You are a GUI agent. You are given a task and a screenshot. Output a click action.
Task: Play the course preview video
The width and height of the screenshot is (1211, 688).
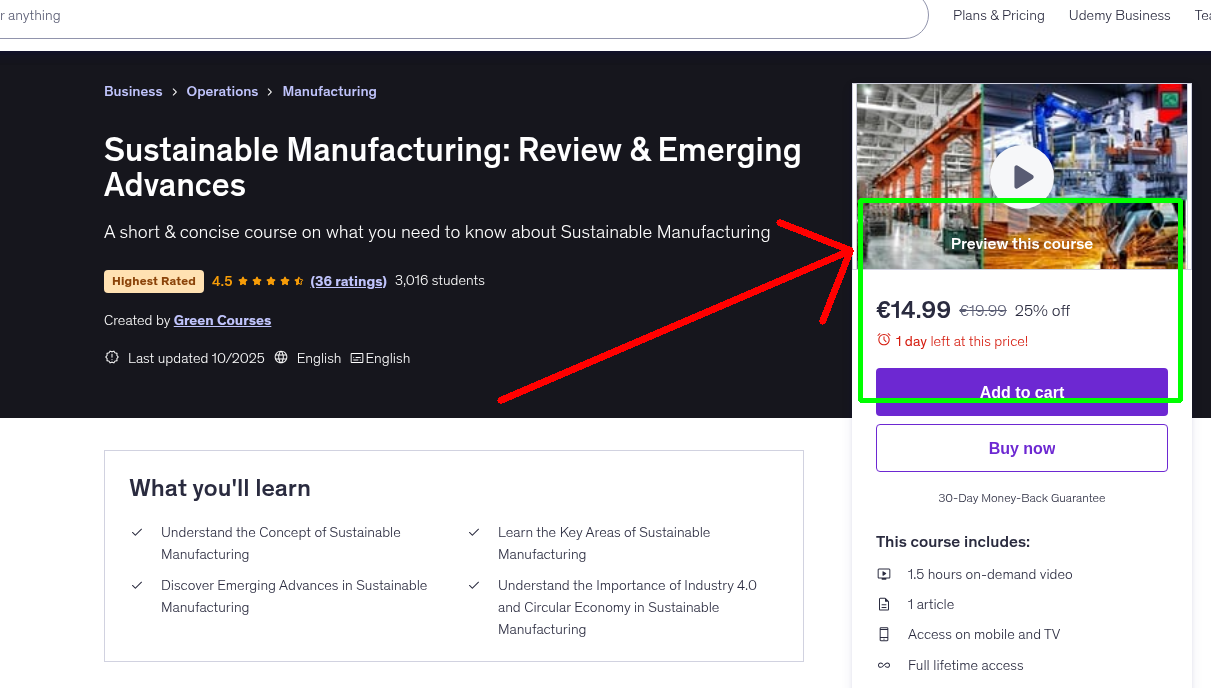pyautogui.click(x=1021, y=175)
